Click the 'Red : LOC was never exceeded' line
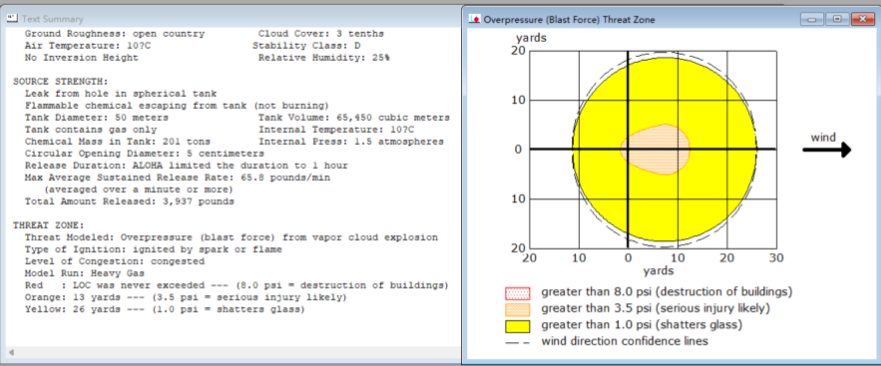Screen dimensions: 881x366 pyautogui.click(x=237, y=285)
